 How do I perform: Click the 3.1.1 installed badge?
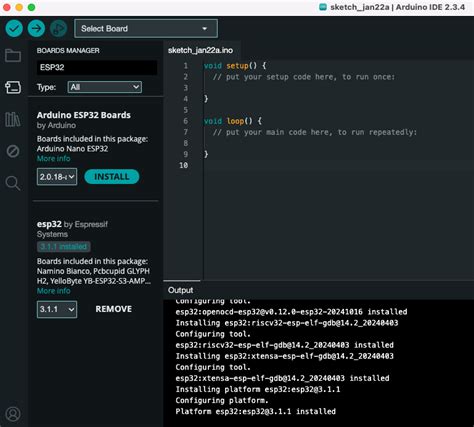point(63,247)
